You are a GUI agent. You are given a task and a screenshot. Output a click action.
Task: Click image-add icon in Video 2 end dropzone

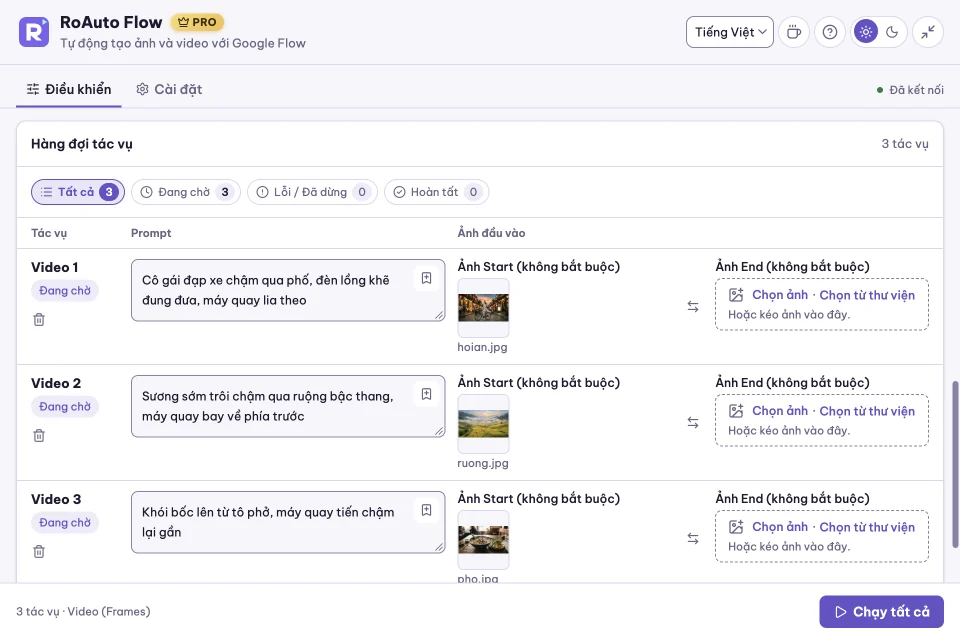[736, 411]
